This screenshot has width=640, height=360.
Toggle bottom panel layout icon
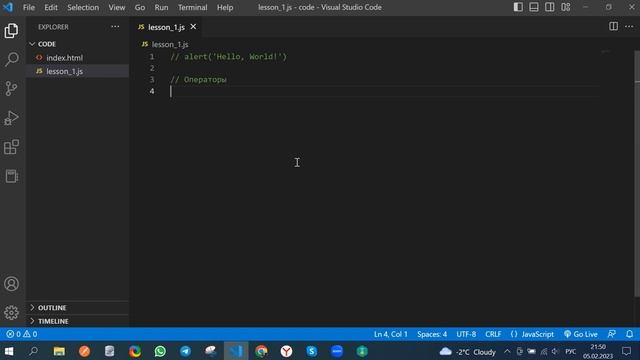point(533,7)
